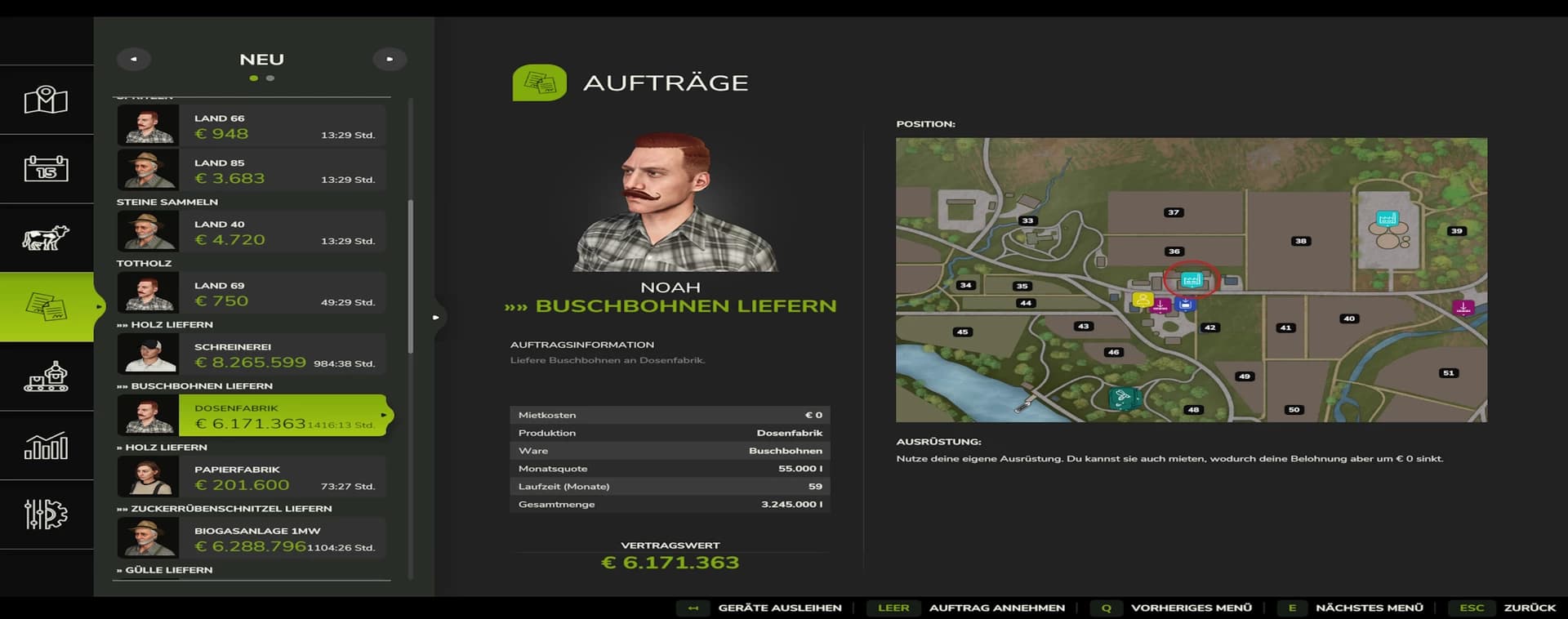Open the animals cow sidebar icon

coord(47,238)
